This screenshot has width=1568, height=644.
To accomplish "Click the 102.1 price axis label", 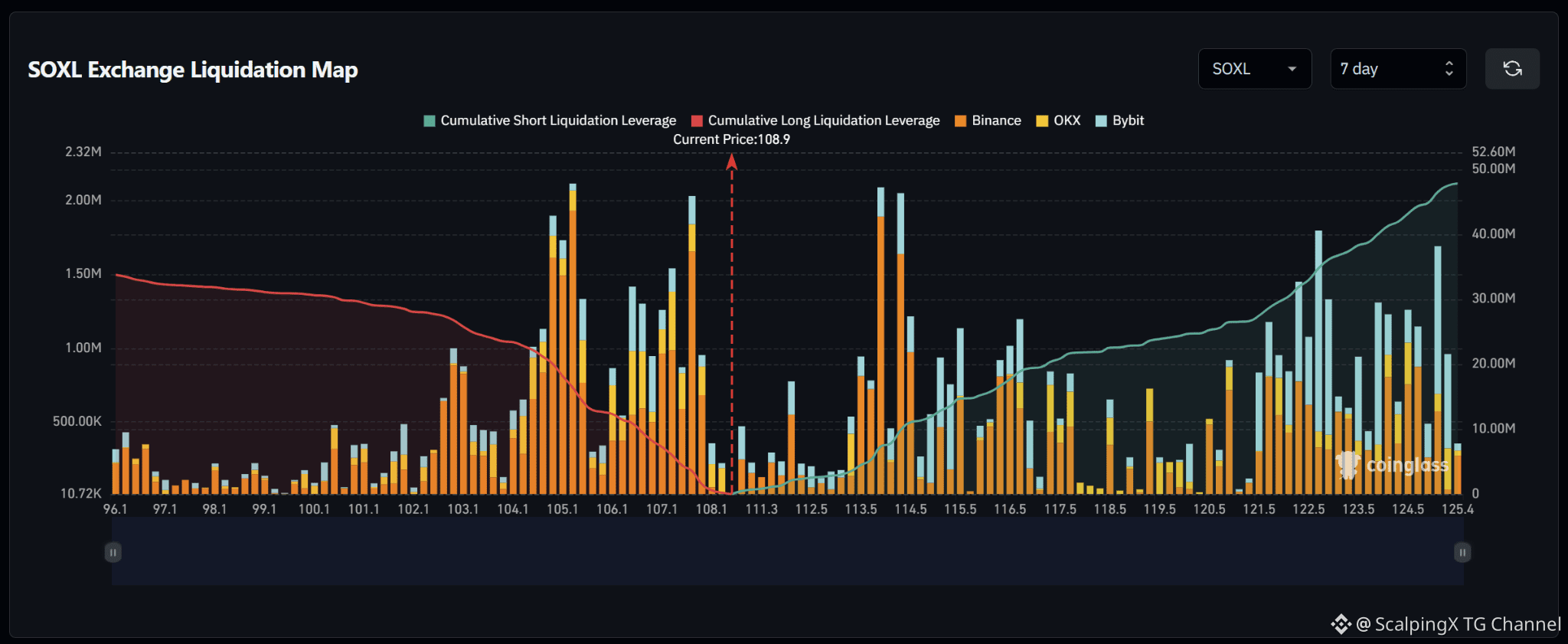I will [413, 509].
